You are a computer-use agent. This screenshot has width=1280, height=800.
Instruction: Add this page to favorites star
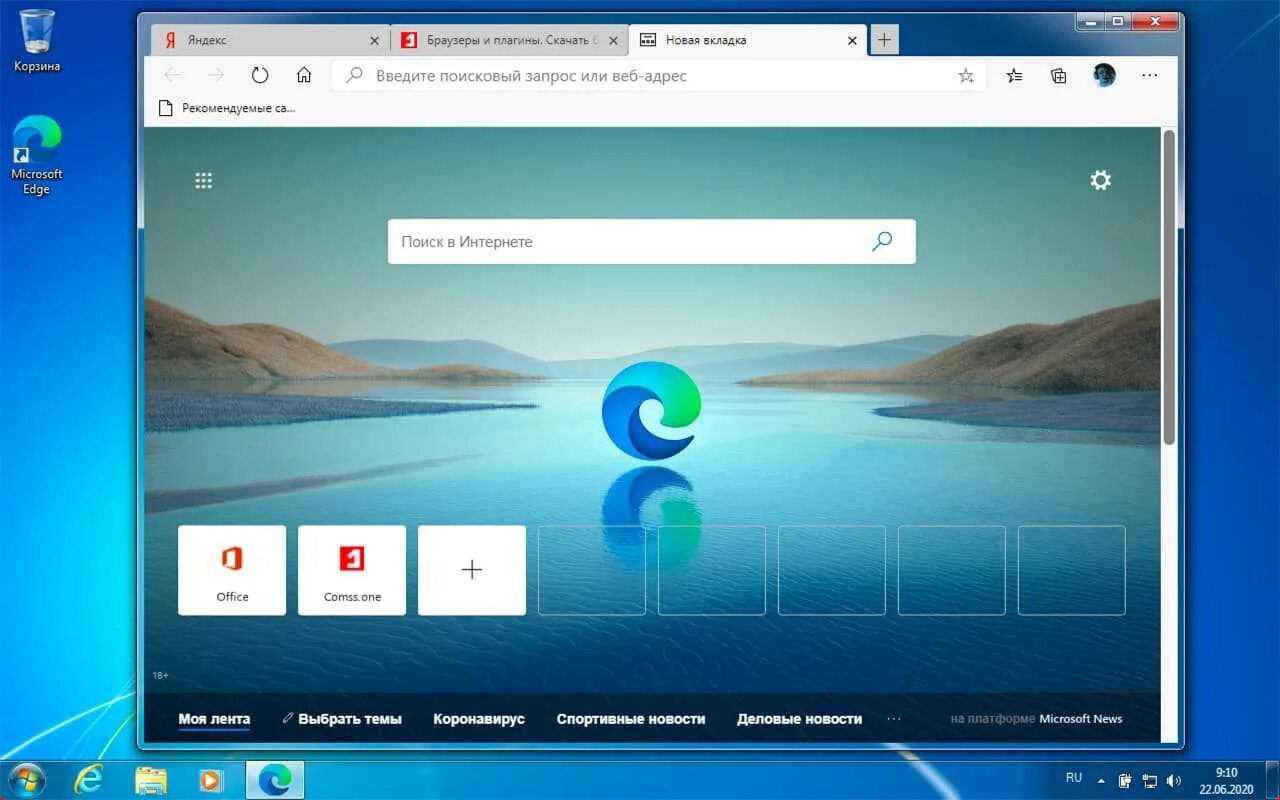pyautogui.click(x=966, y=75)
